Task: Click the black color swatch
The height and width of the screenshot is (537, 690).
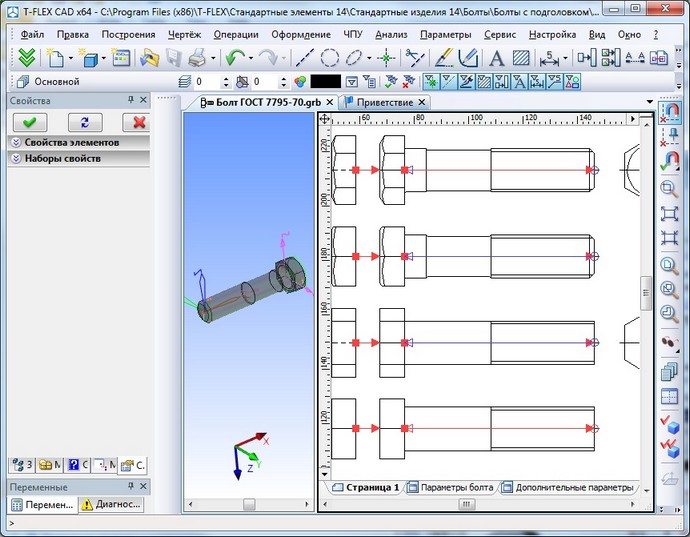Action: click(x=326, y=81)
